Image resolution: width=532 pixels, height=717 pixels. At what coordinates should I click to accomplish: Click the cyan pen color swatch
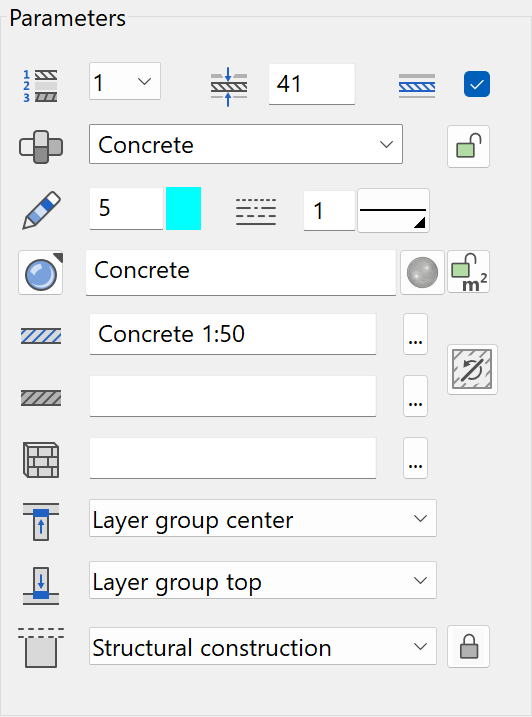[183, 209]
